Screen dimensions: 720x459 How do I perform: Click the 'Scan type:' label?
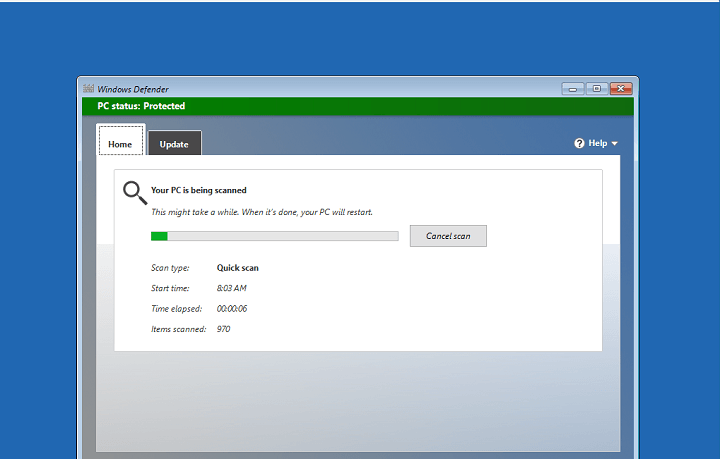[x=170, y=268]
